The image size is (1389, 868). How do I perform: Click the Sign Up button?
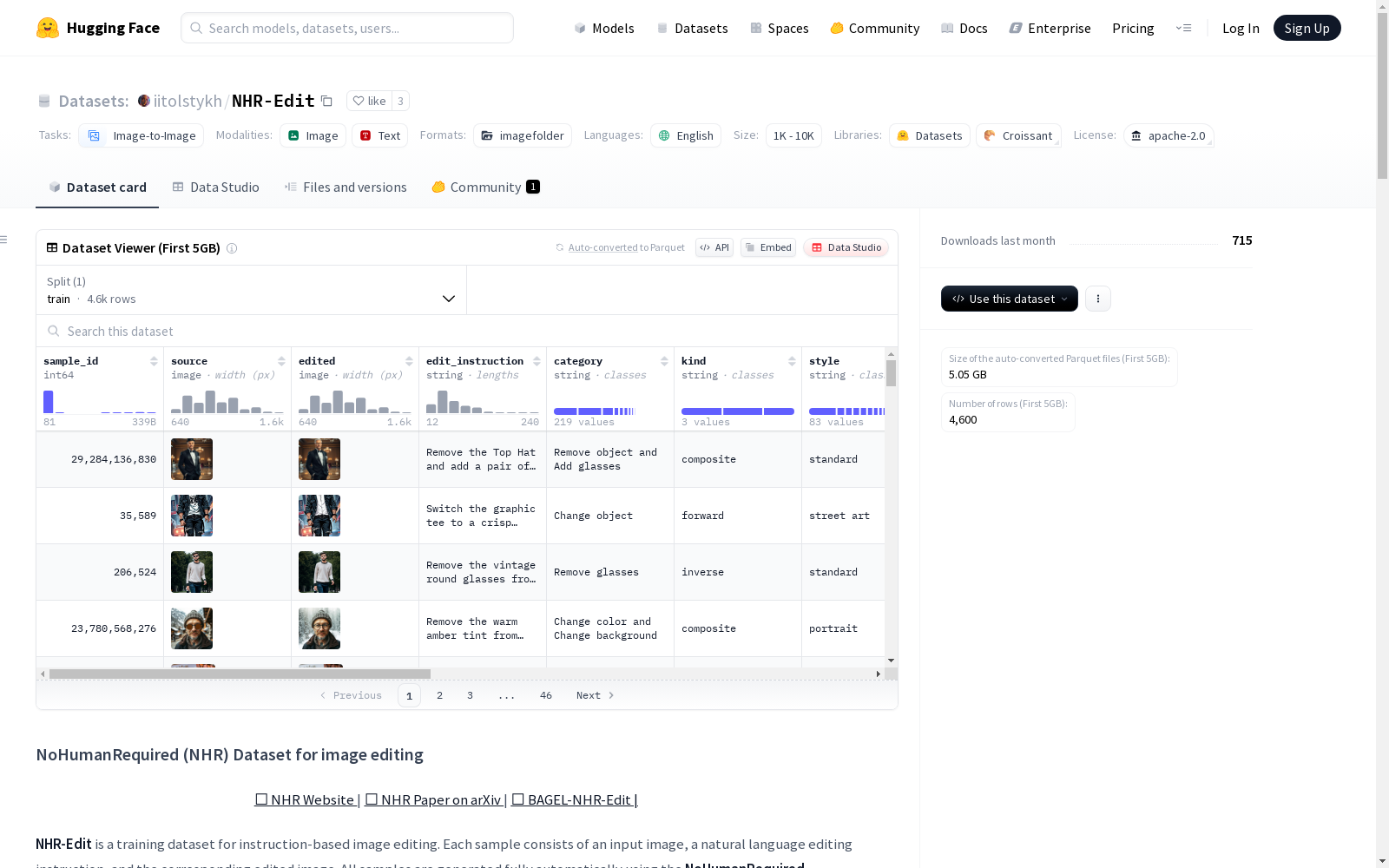[1307, 28]
